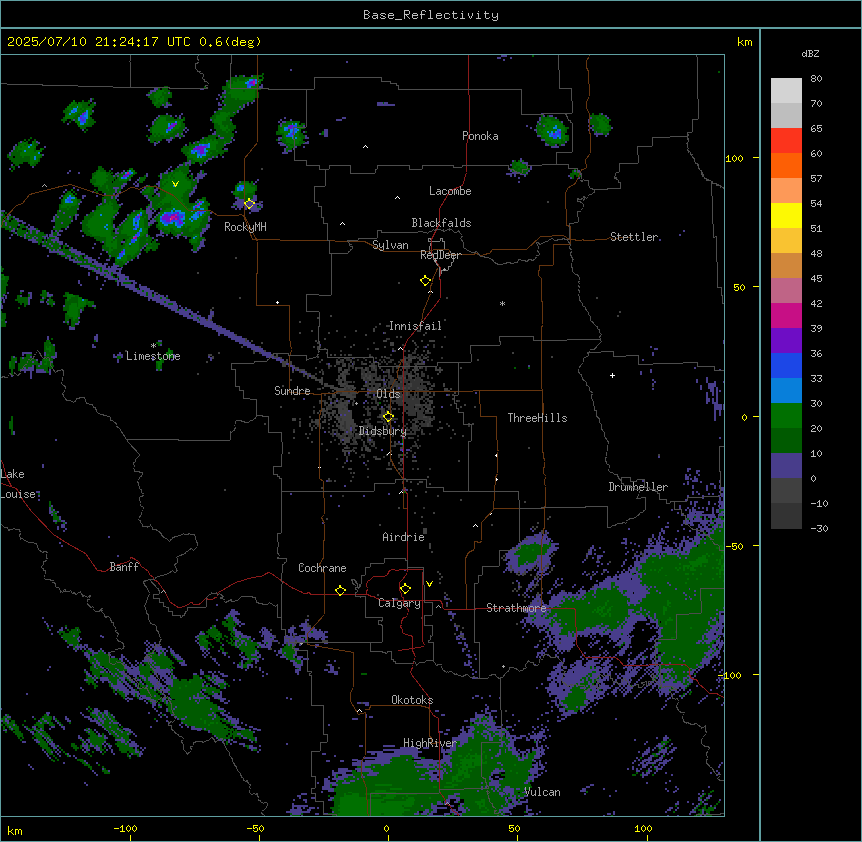This screenshot has width=862, height=842.
Task: Click the dBZ legend heading
Action: click(x=810, y=53)
